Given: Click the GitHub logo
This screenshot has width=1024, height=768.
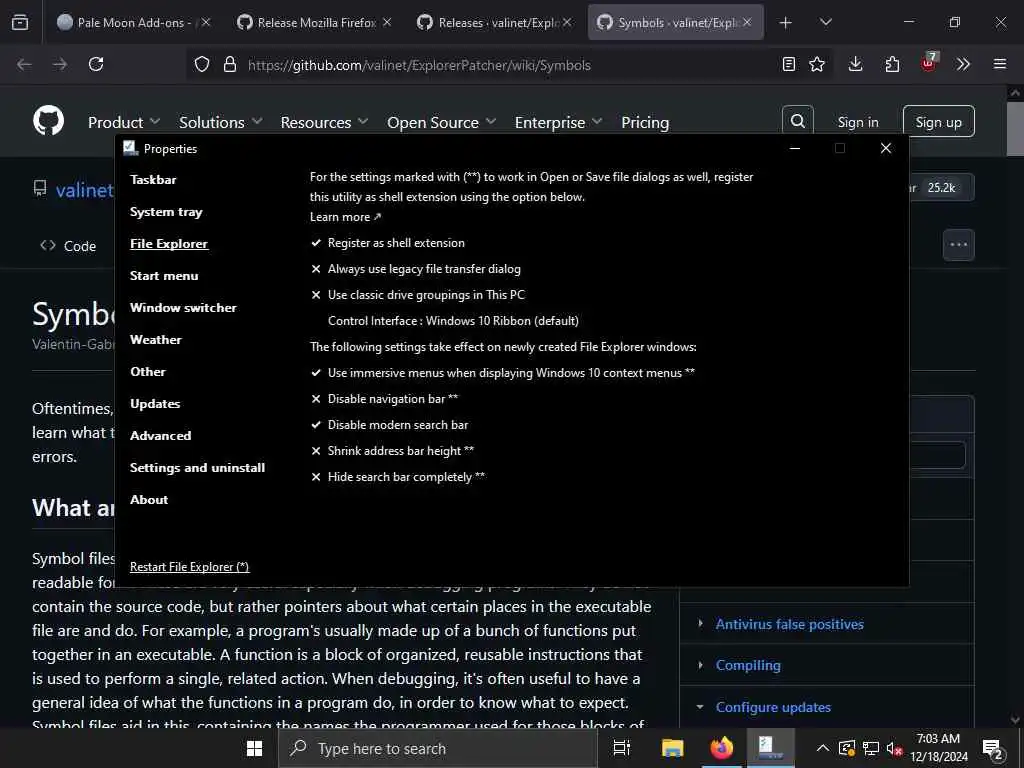Looking at the screenshot, I should pos(49,120).
